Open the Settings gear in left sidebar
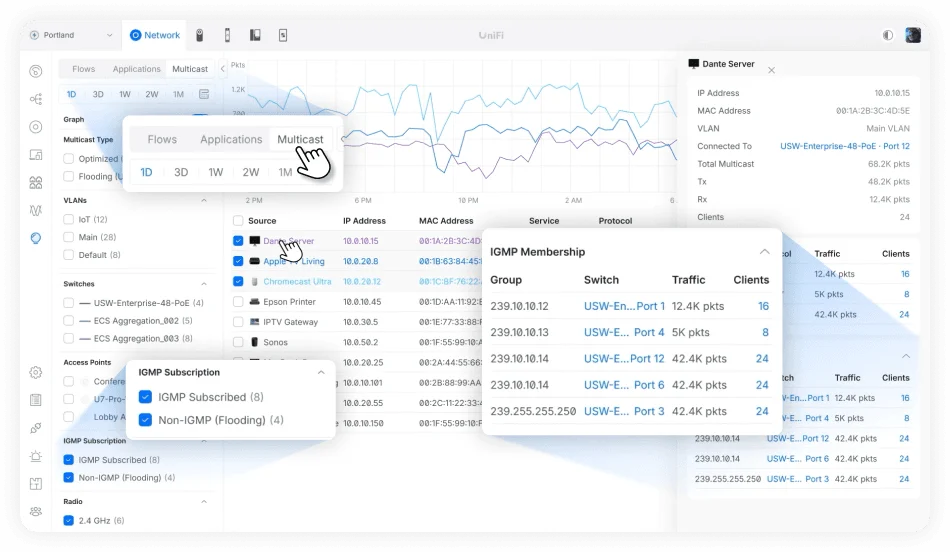This screenshot has height=552, width=950. [36, 372]
